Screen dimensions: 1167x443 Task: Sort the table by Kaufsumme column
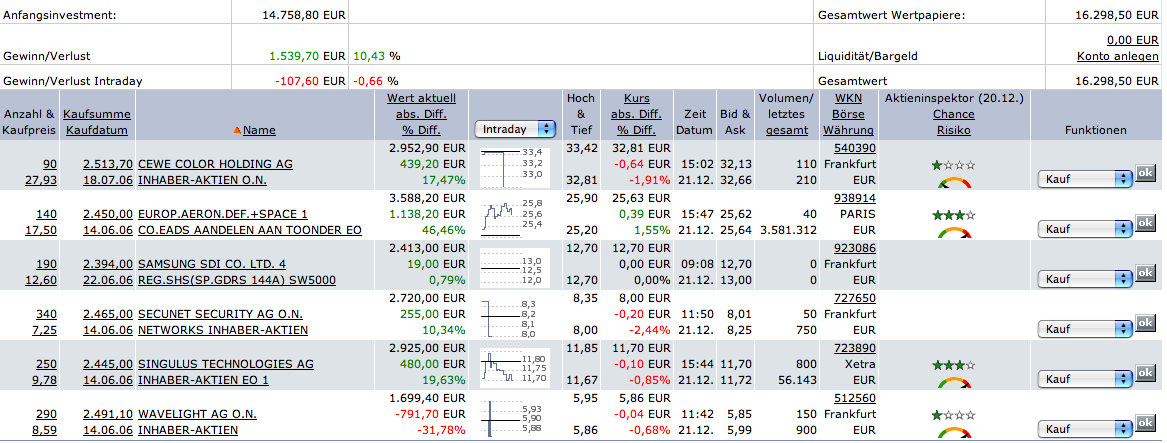tap(97, 114)
